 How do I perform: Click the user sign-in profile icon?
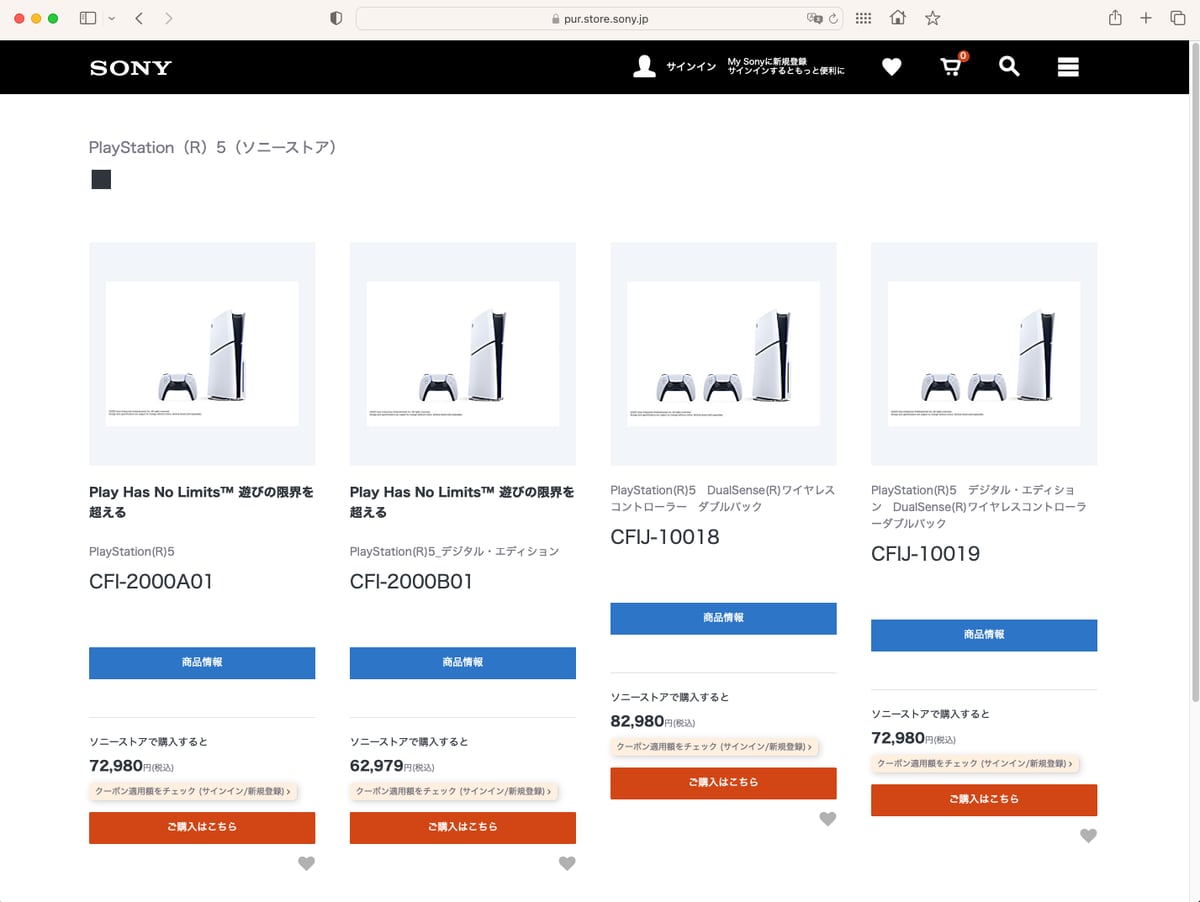[x=645, y=67]
